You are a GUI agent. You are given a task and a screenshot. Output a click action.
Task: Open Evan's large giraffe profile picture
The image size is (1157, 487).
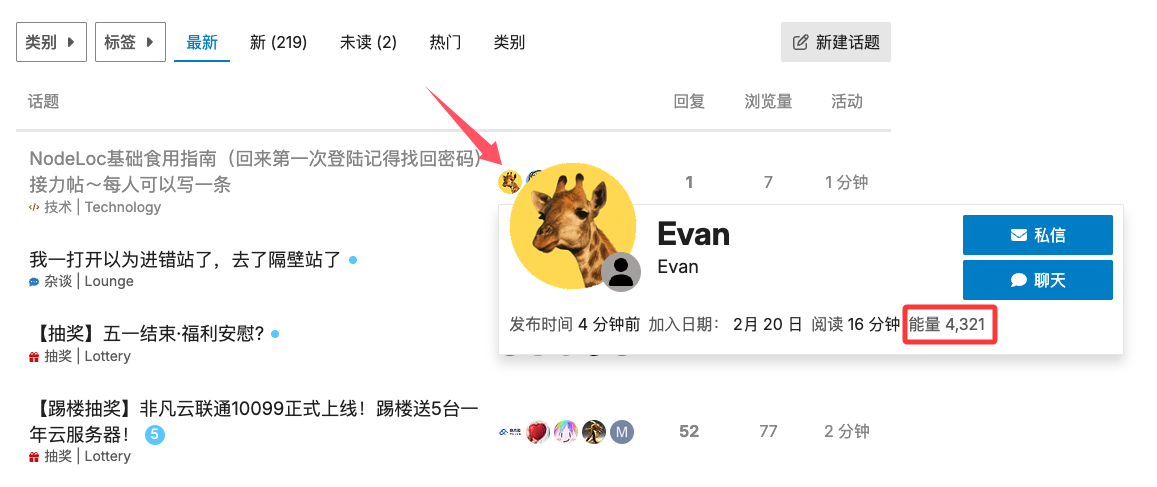pos(573,227)
